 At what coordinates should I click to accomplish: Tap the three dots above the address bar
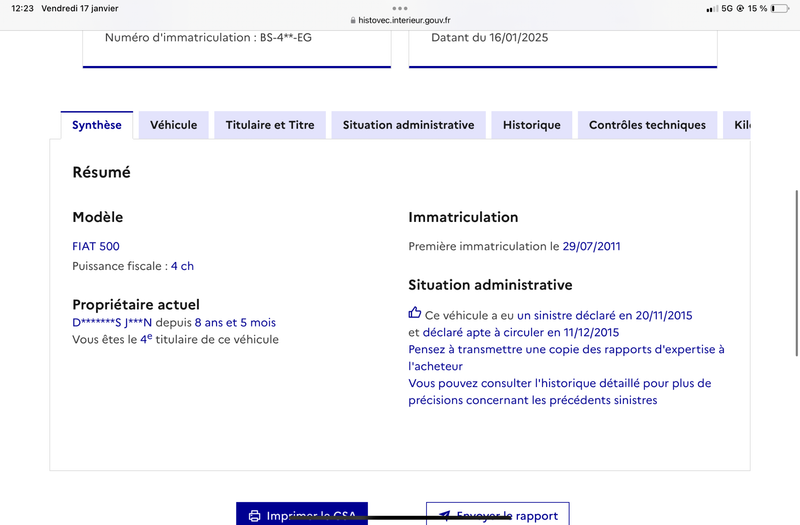(x=400, y=8)
